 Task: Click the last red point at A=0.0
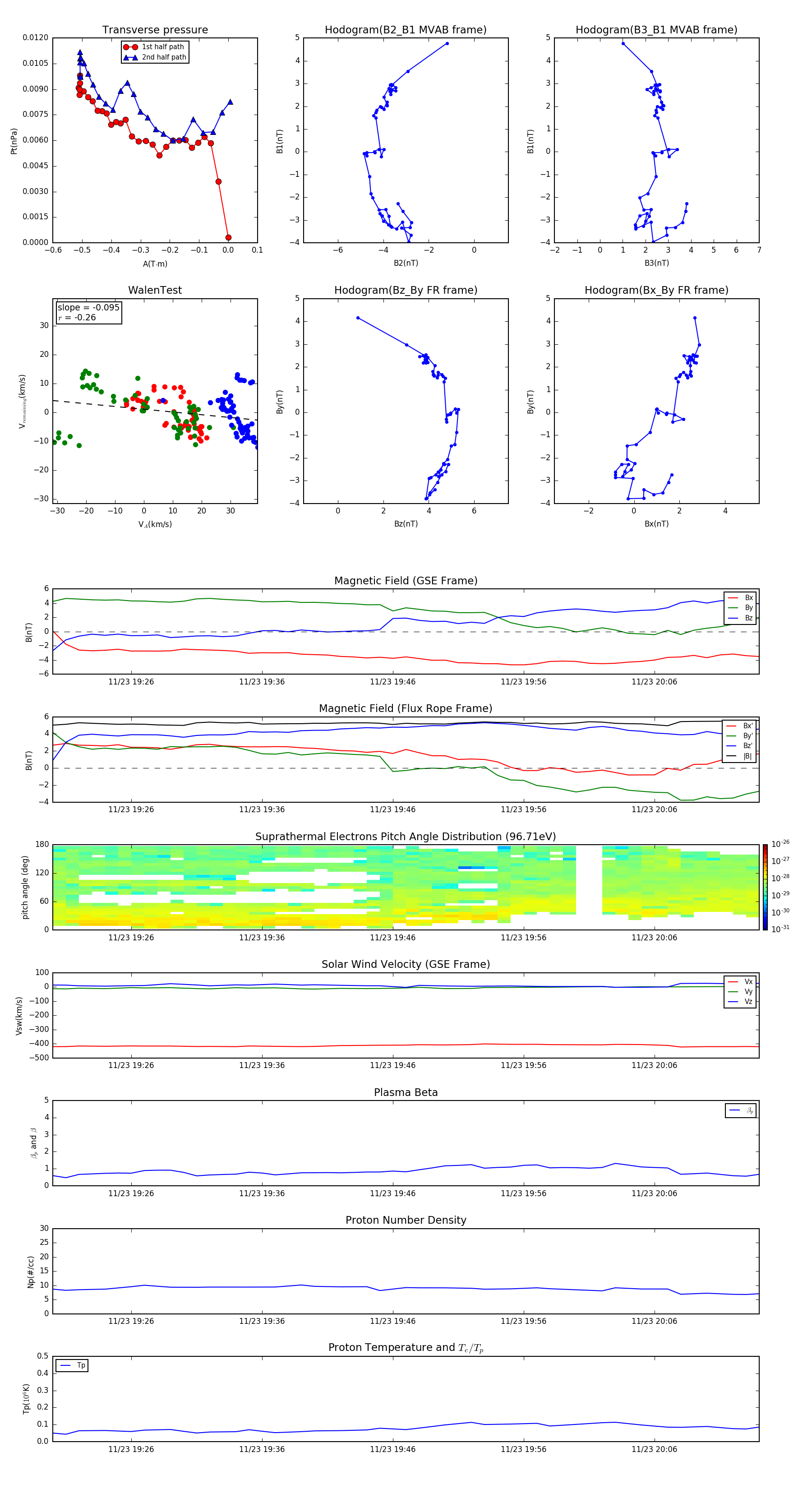coord(228,238)
